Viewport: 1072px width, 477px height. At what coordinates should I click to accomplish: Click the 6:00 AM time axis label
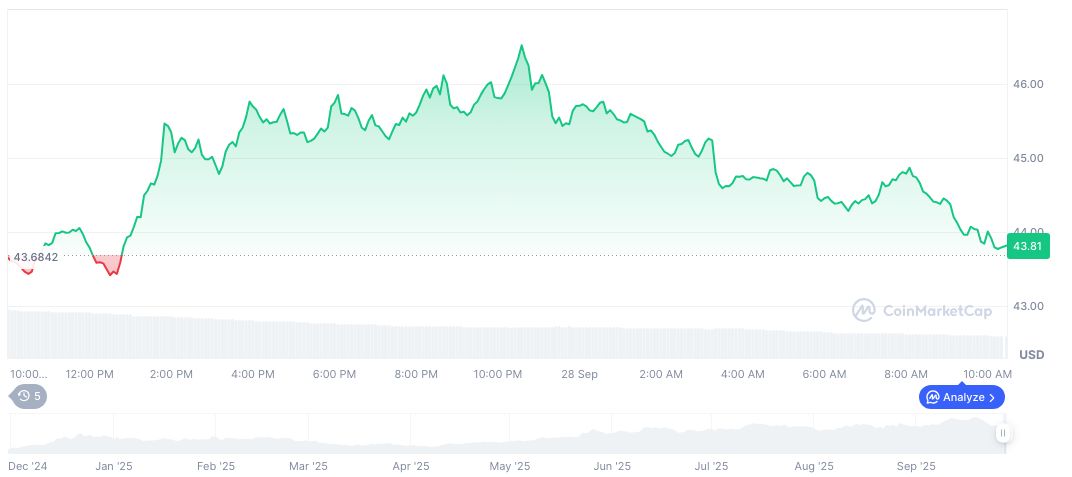tap(826, 374)
